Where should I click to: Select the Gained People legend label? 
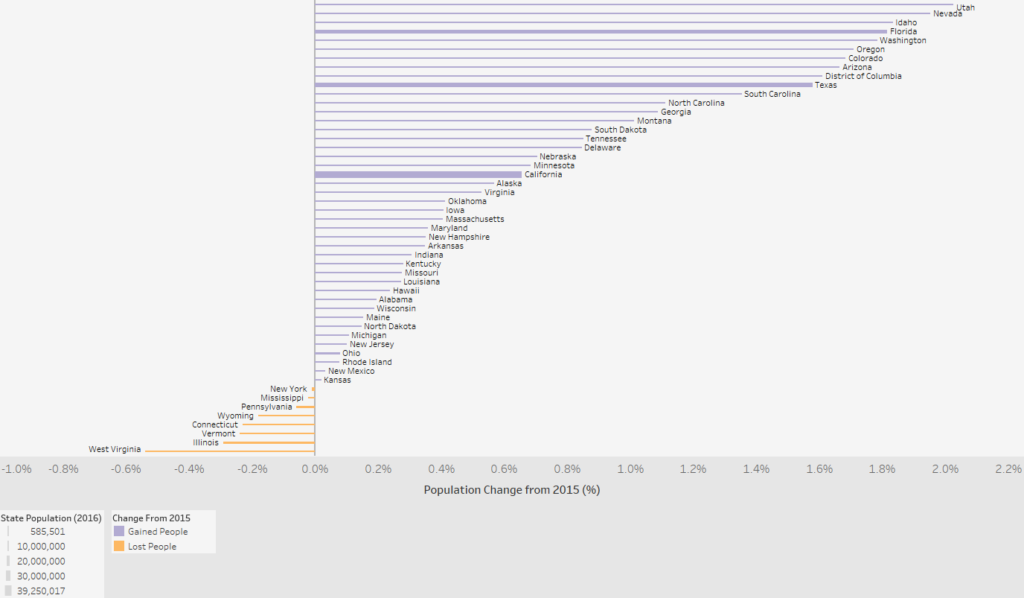[x=158, y=531]
